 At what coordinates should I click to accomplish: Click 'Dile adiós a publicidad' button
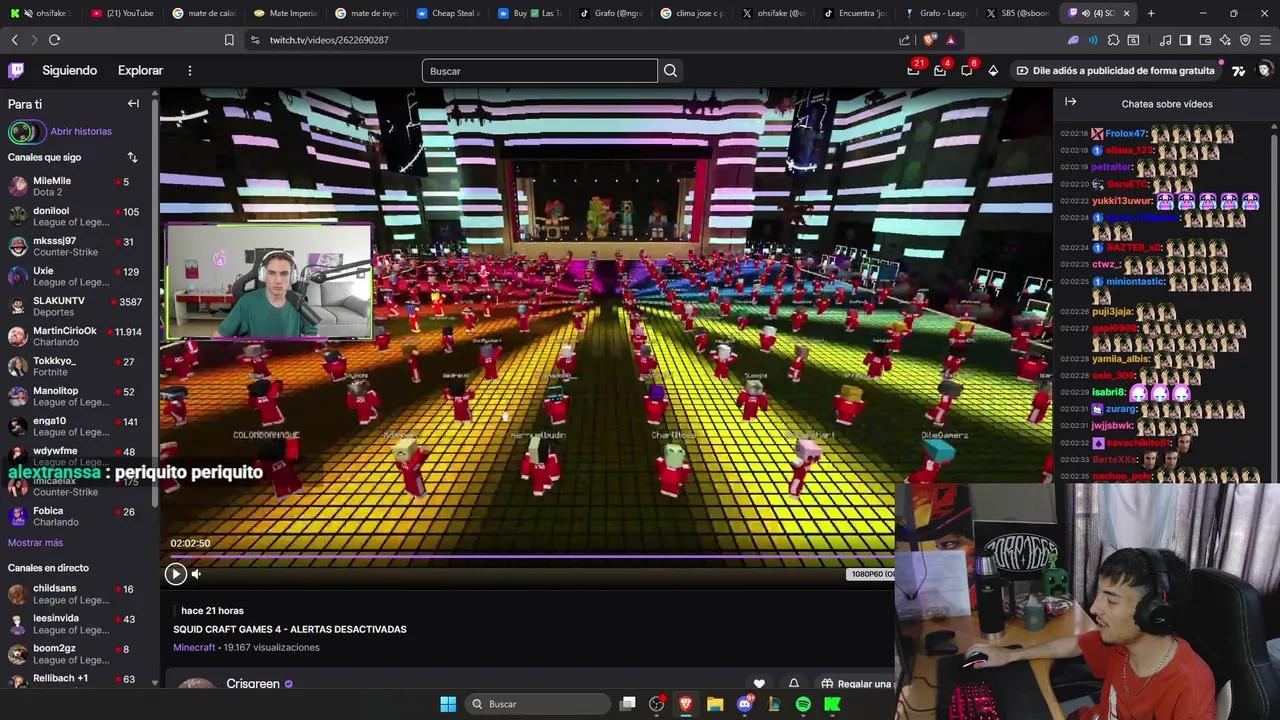pyautogui.click(x=1115, y=70)
